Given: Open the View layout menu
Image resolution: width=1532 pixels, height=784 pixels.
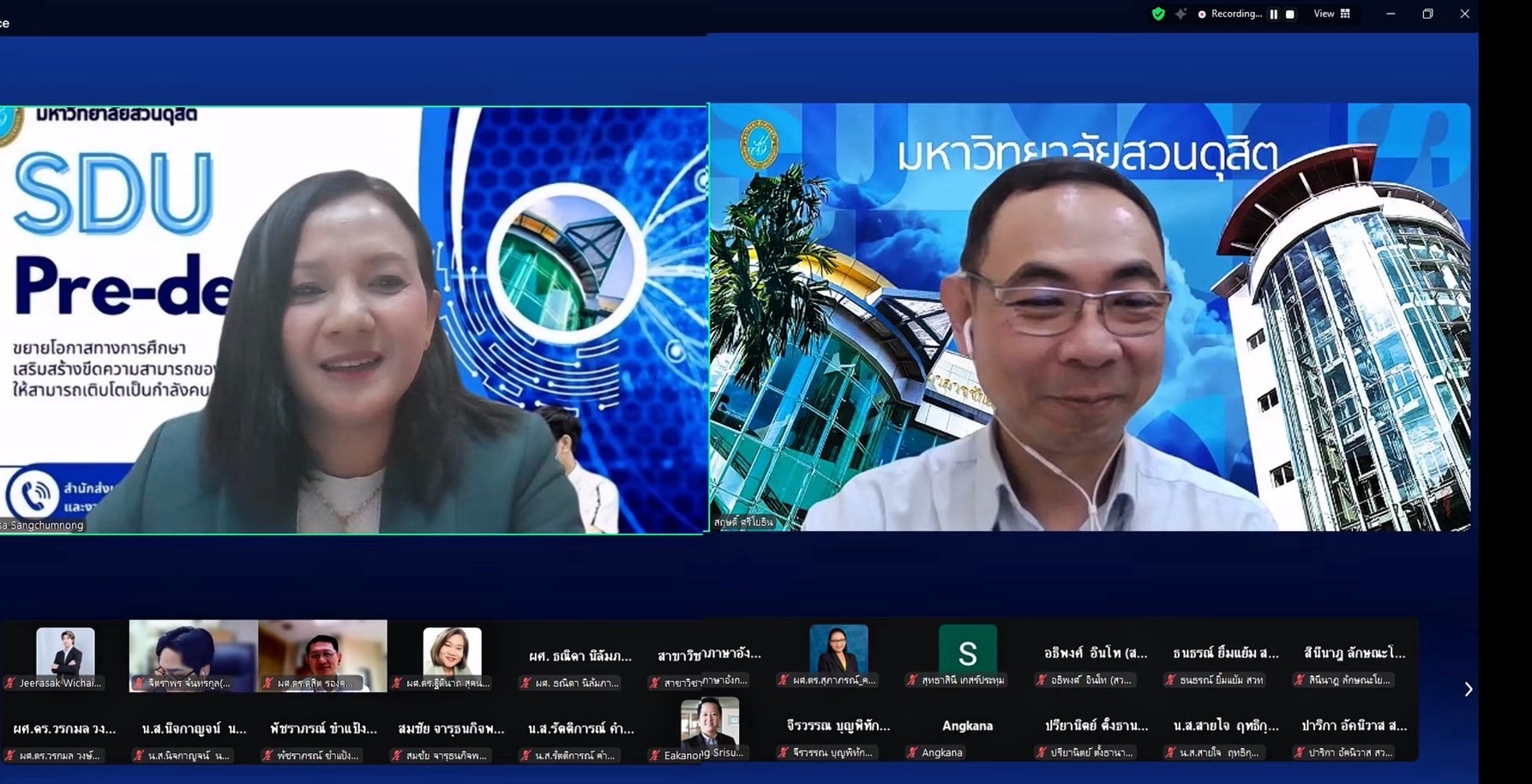Looking at the screenshot, I should [x=1331, y=14].
